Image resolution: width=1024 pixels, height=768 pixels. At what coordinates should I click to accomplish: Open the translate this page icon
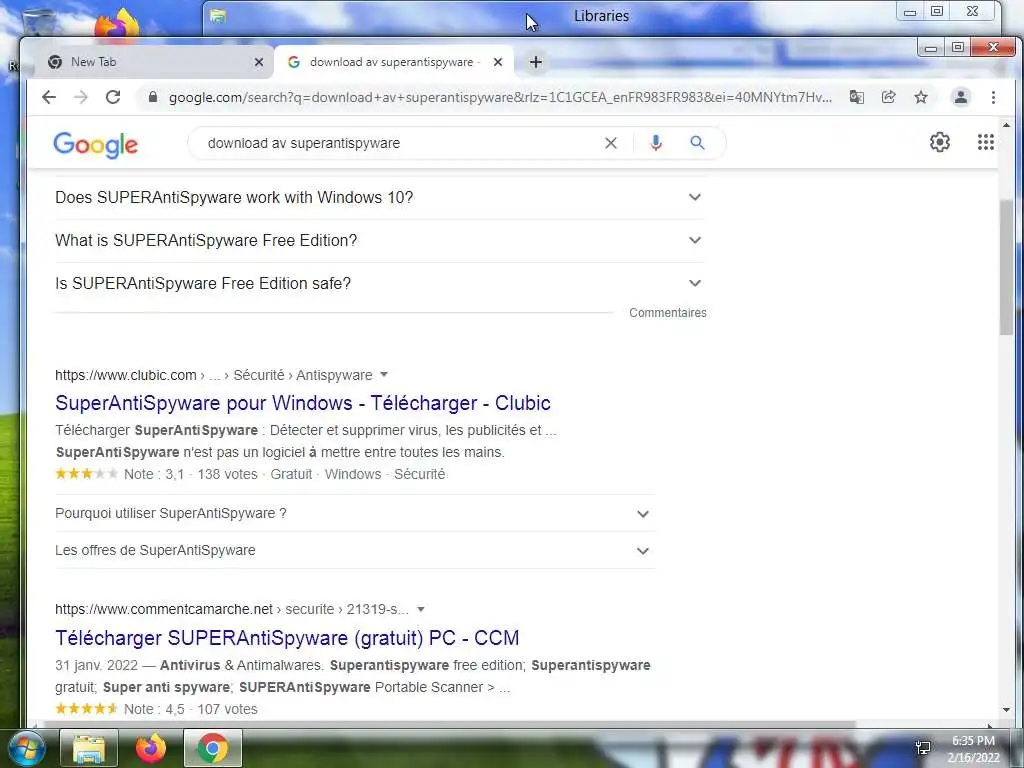tap(856, 97)
